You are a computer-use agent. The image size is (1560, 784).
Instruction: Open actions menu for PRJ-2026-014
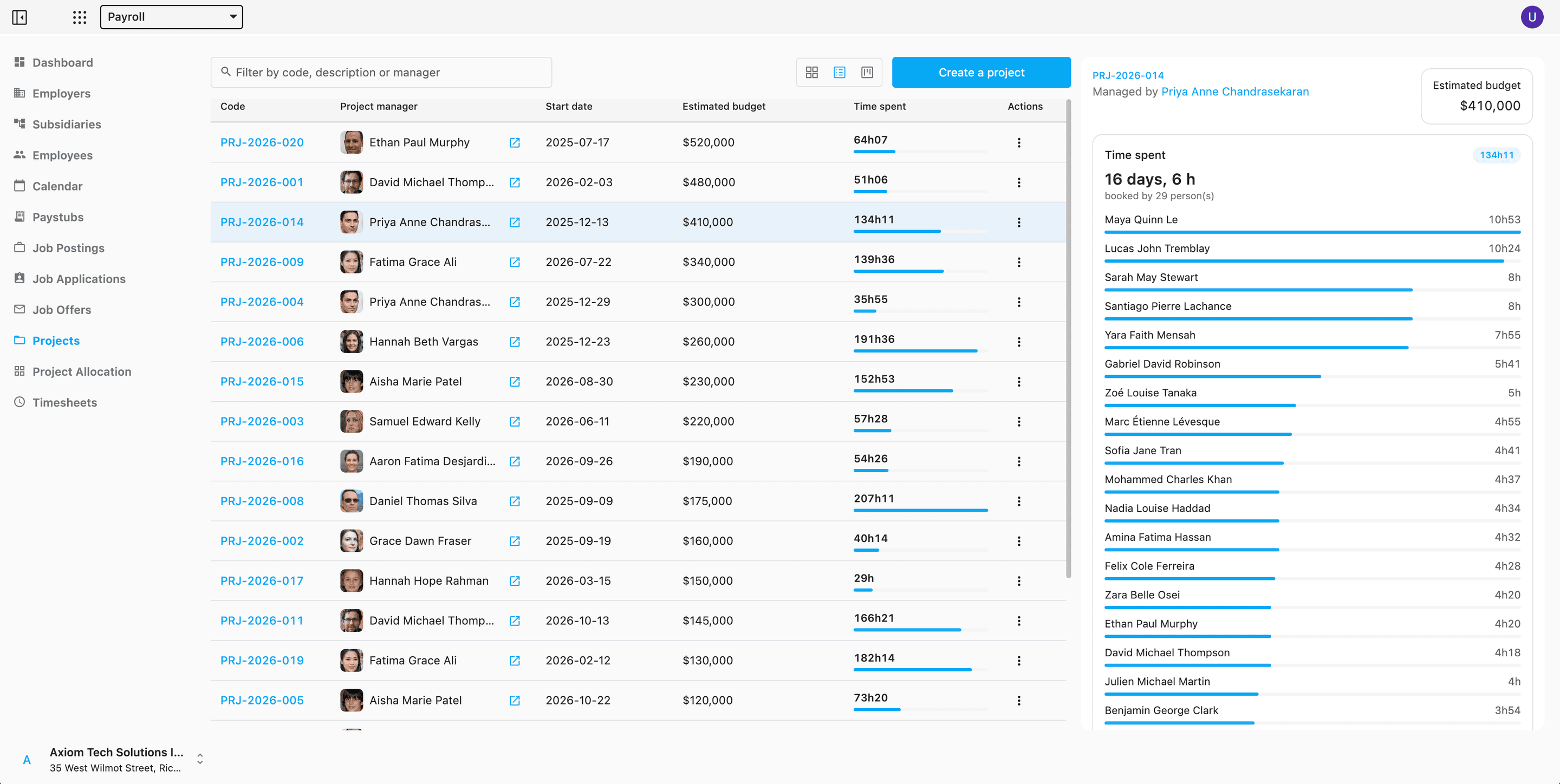(x=1018, y=222)
